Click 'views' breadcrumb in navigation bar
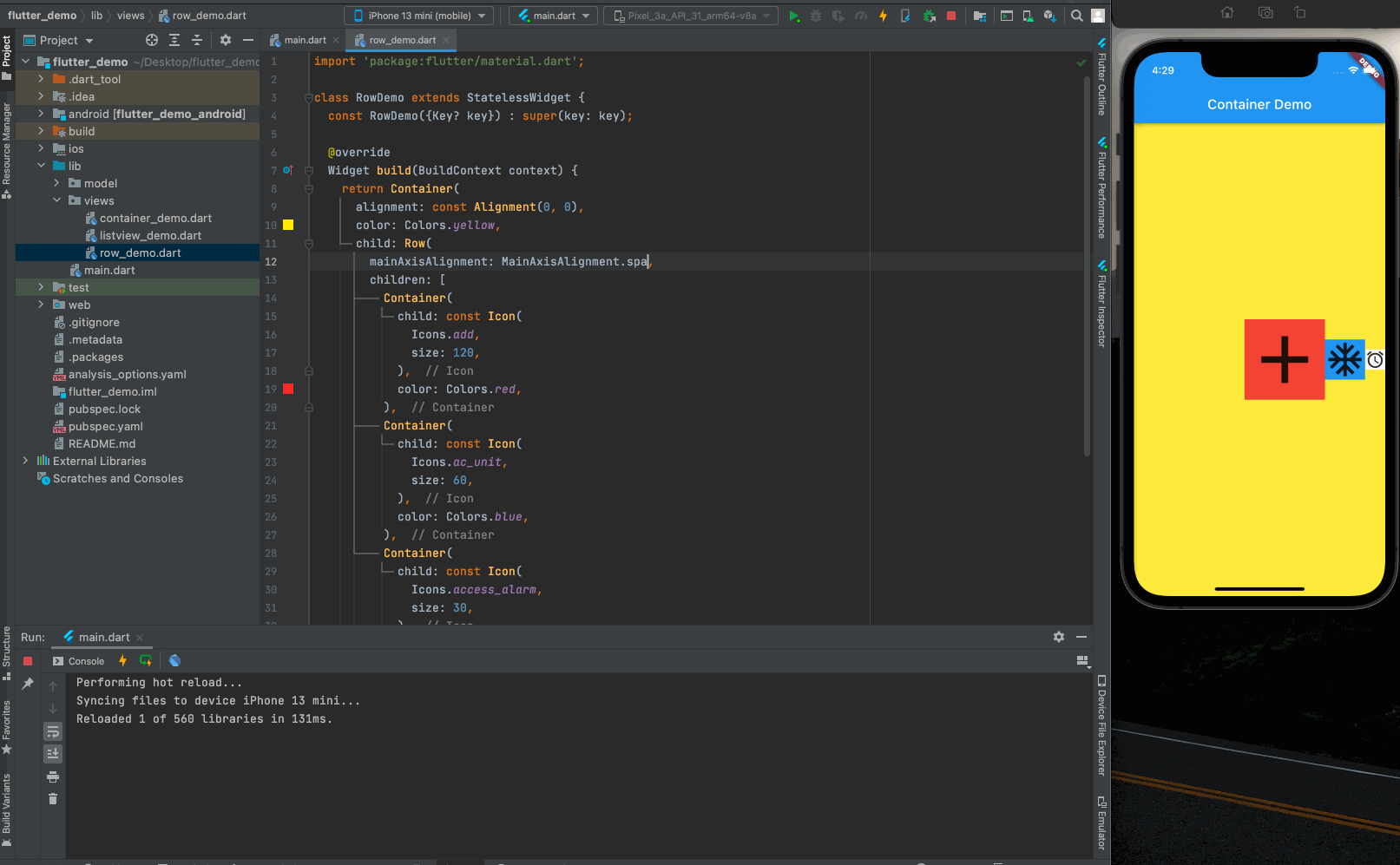The width and height of the screenshot is (1400, 865). [131, 16]
